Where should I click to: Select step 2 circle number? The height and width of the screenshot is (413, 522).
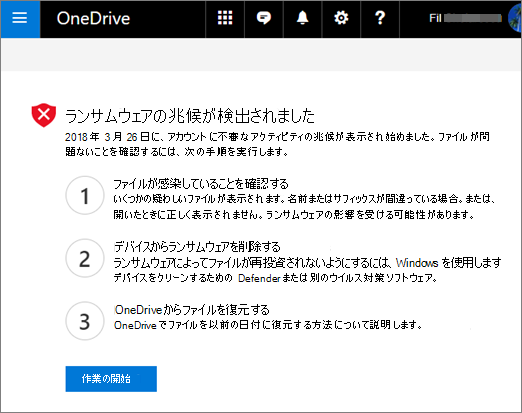pyautogui.click(x=85, y=258)
